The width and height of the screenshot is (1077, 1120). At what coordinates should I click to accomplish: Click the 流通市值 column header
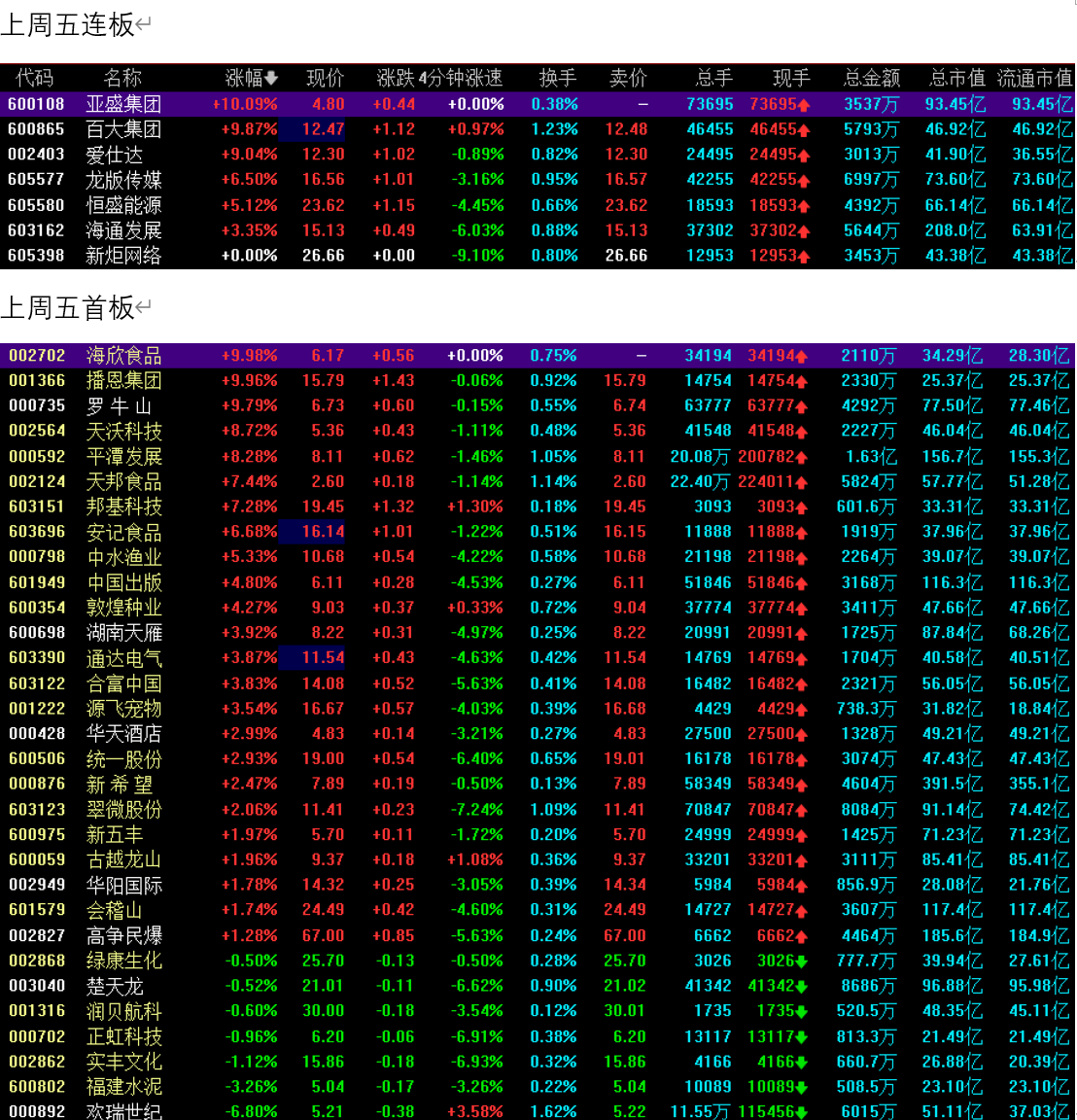pyautogui.click(x=1035, y=78)
